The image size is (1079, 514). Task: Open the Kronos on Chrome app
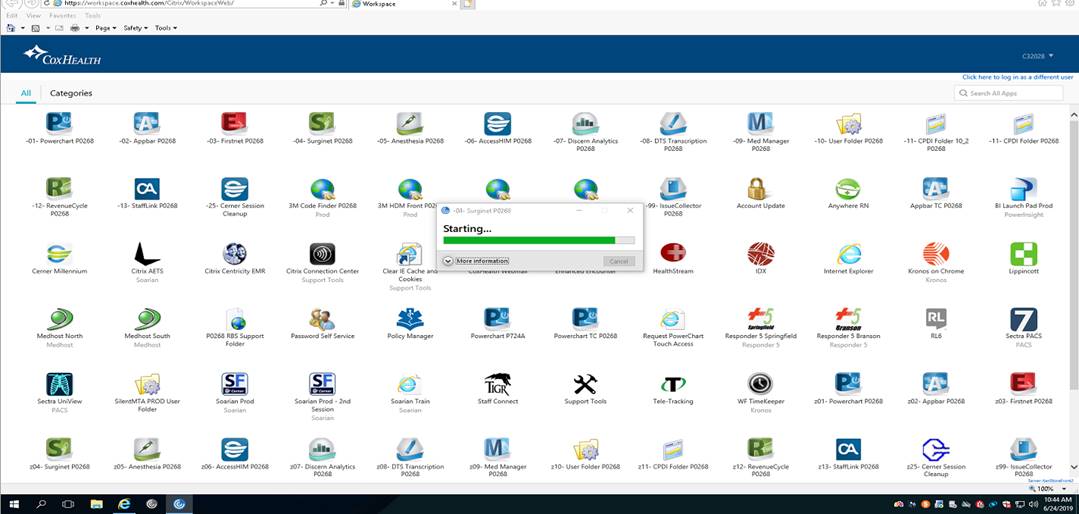coord(936,254)
